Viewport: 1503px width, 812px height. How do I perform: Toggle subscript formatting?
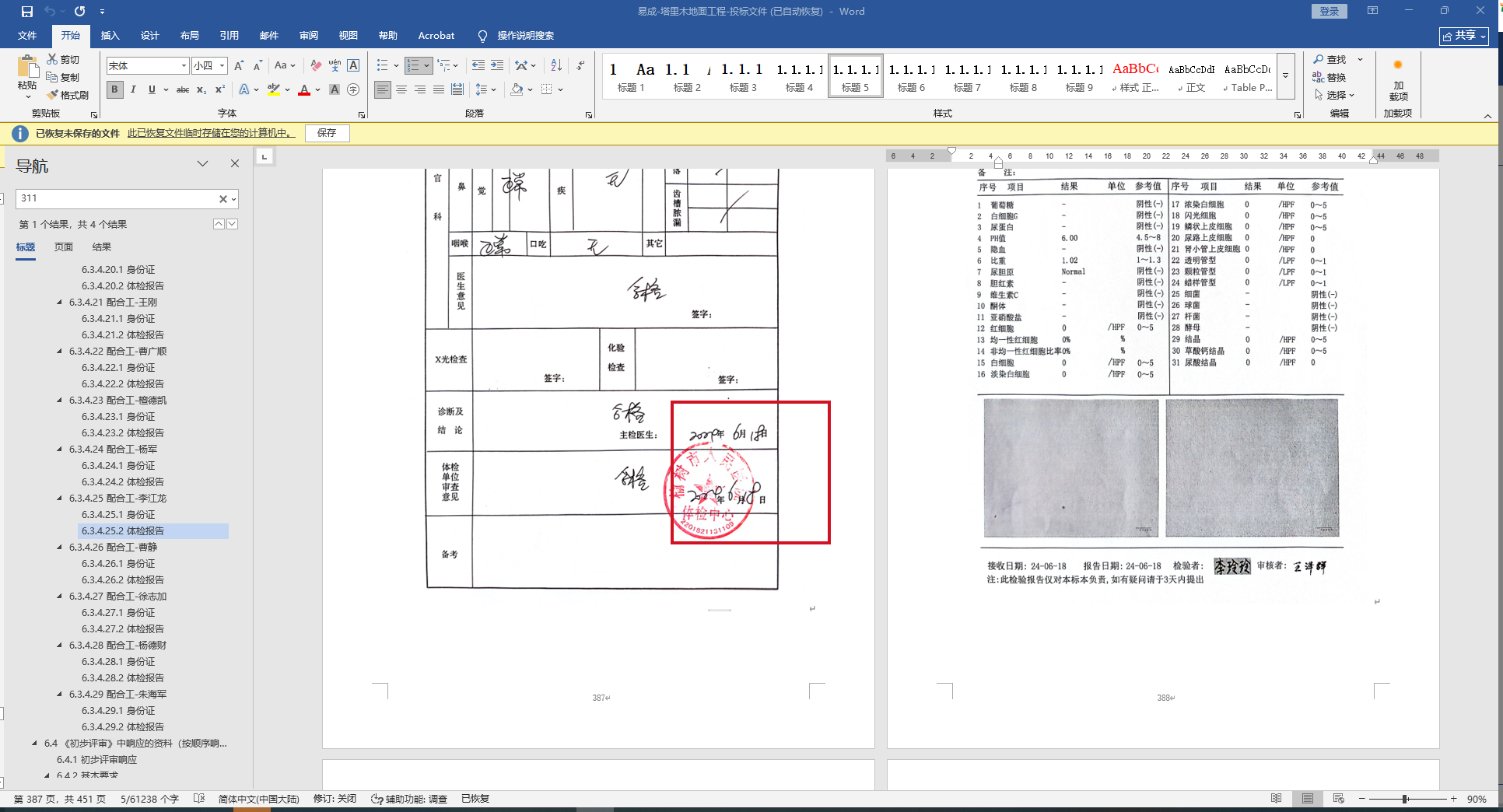(201, 89)
